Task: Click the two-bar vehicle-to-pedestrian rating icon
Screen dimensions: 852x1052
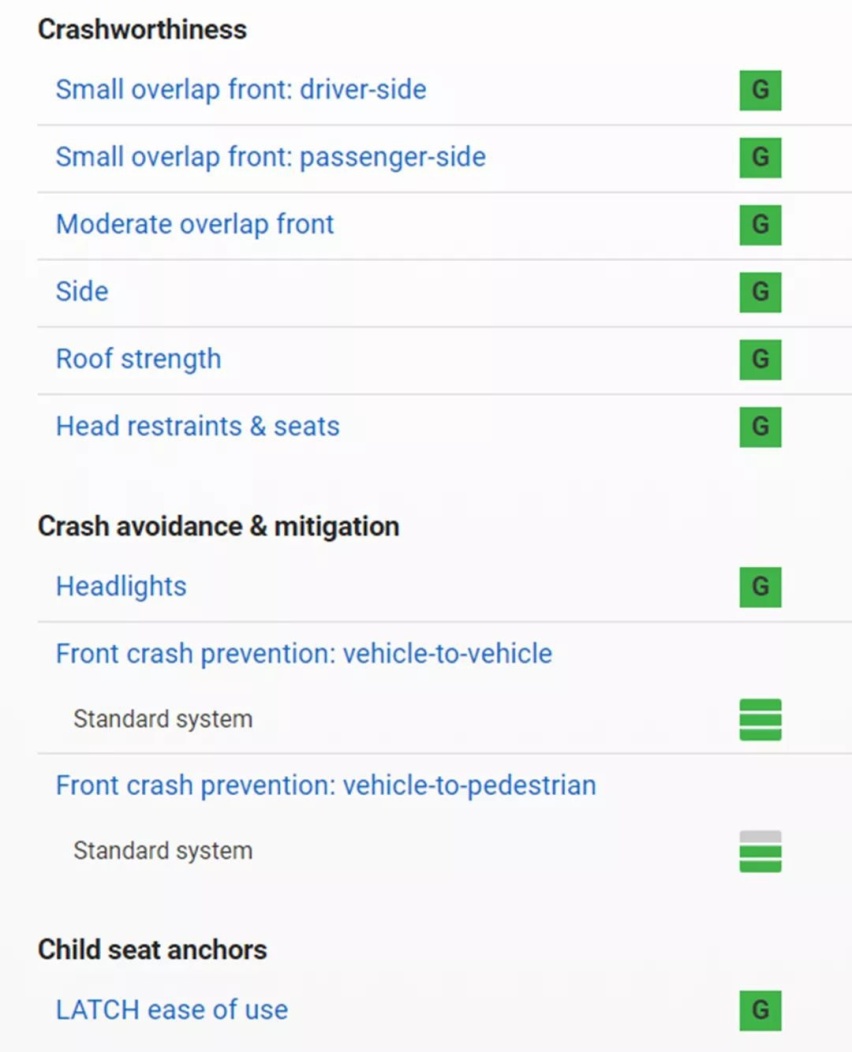Action: 760,851
